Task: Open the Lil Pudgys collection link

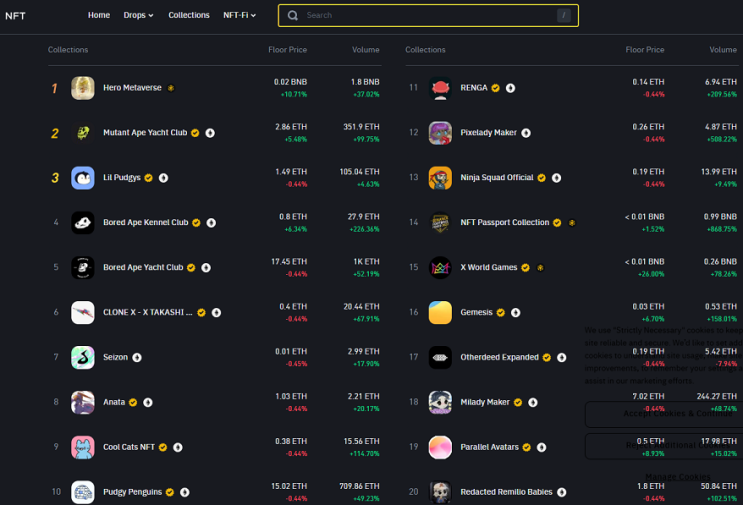Action: pos(122,178)
